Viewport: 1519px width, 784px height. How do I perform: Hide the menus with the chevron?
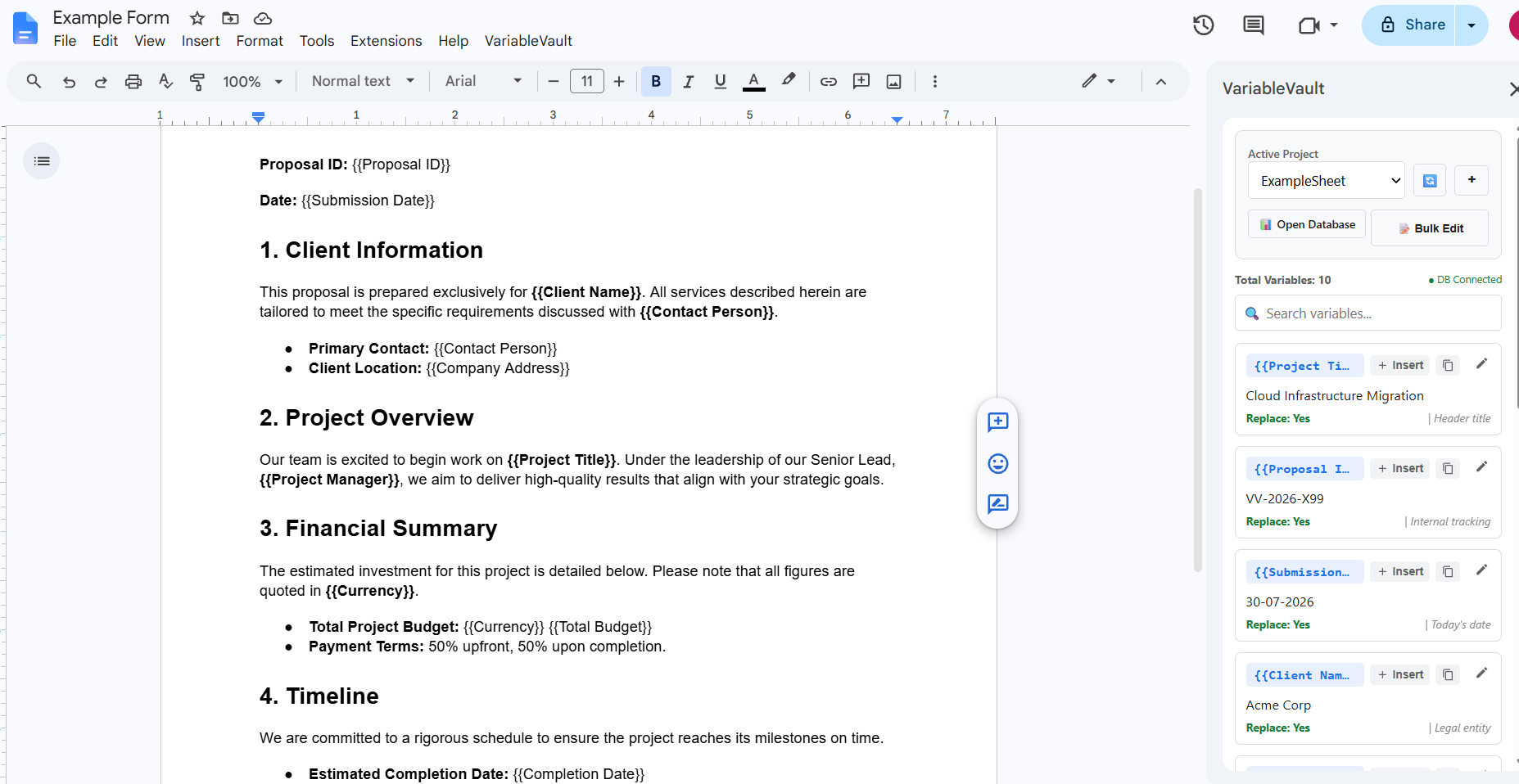pos(1161,81)
